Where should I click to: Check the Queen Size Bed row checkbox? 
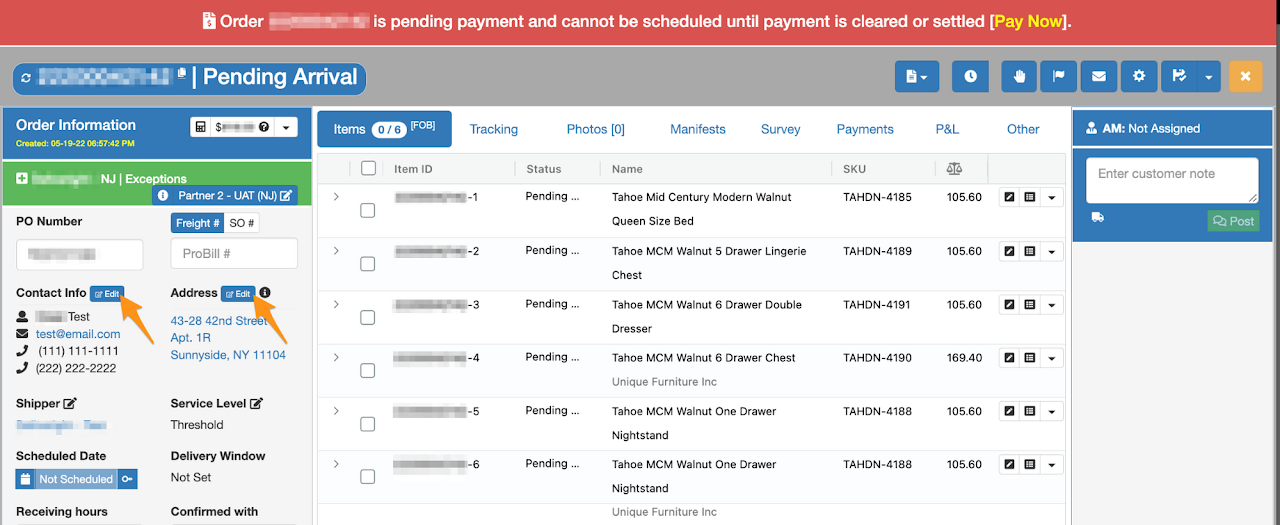367,210
